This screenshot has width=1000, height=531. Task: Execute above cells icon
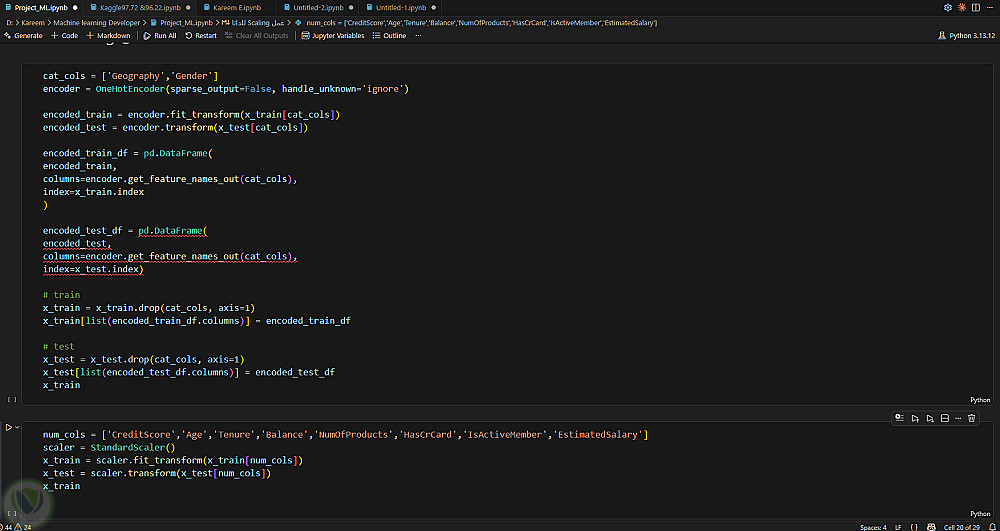[x=915, y=418]
